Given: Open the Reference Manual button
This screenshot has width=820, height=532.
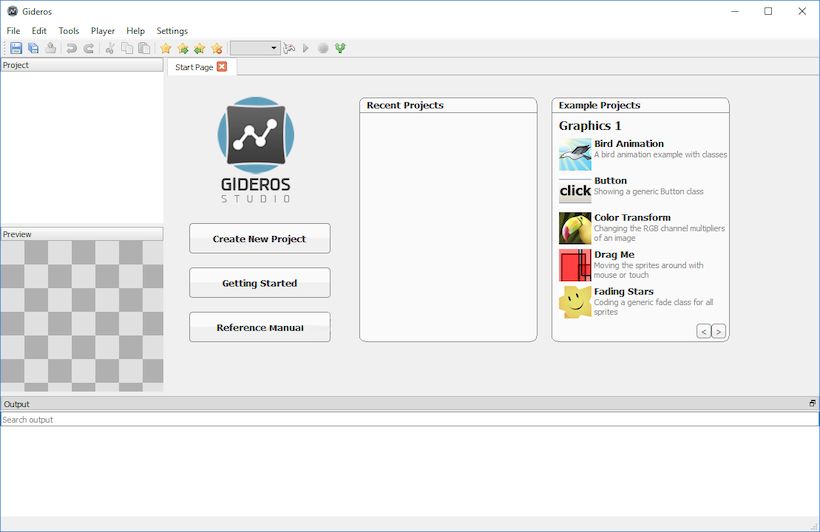Looking at the screenshot, I should 260,327.
